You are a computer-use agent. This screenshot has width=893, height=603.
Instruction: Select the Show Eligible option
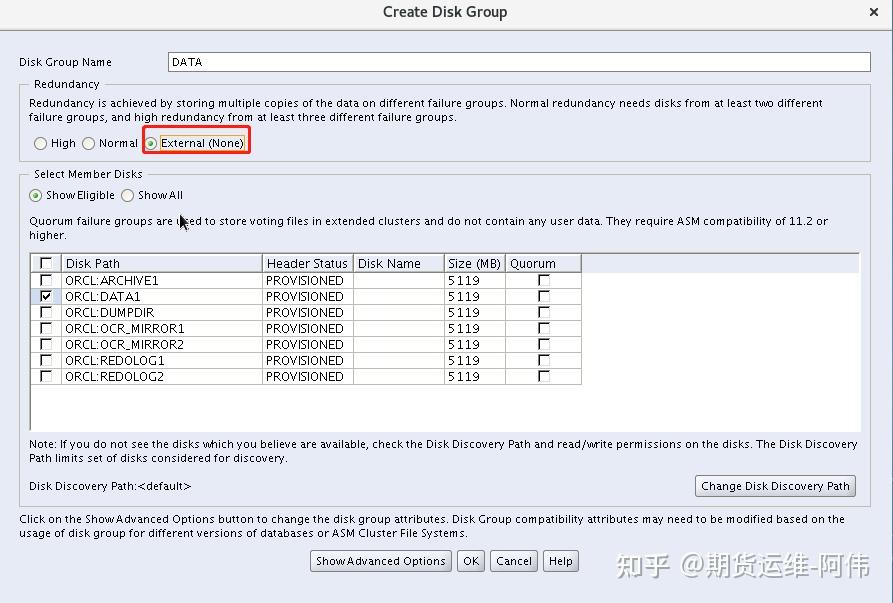tap(36, 195)
